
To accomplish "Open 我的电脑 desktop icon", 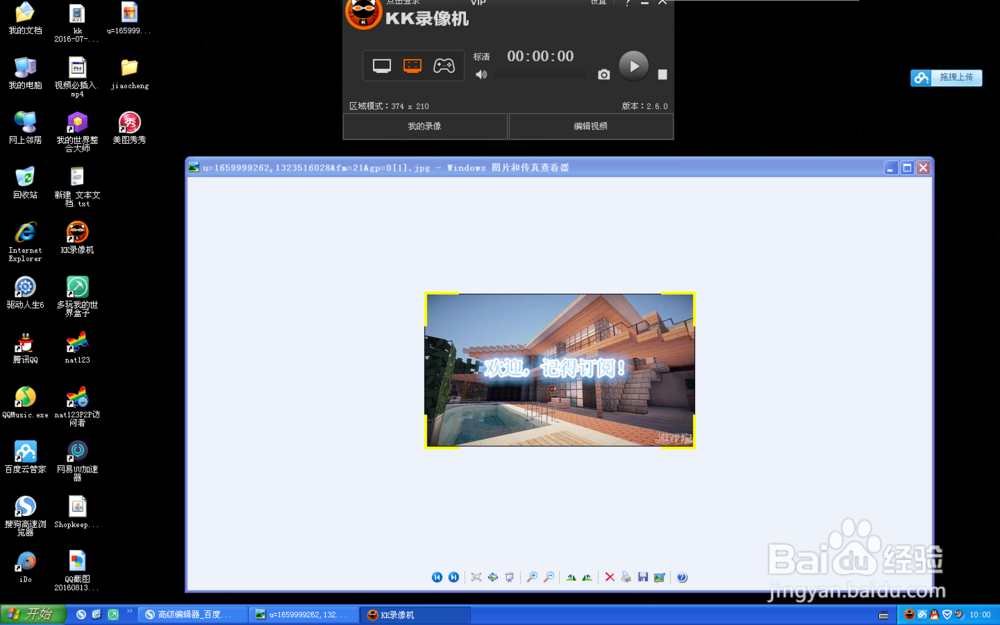I will [25, 73].
